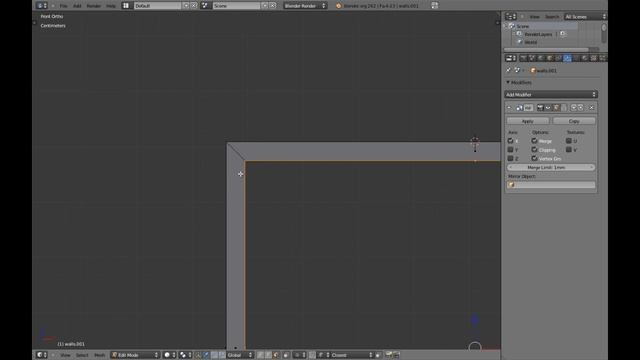640x360 pixels.
Task: Open the viewport shading dropdown
Action: [169, 355]
